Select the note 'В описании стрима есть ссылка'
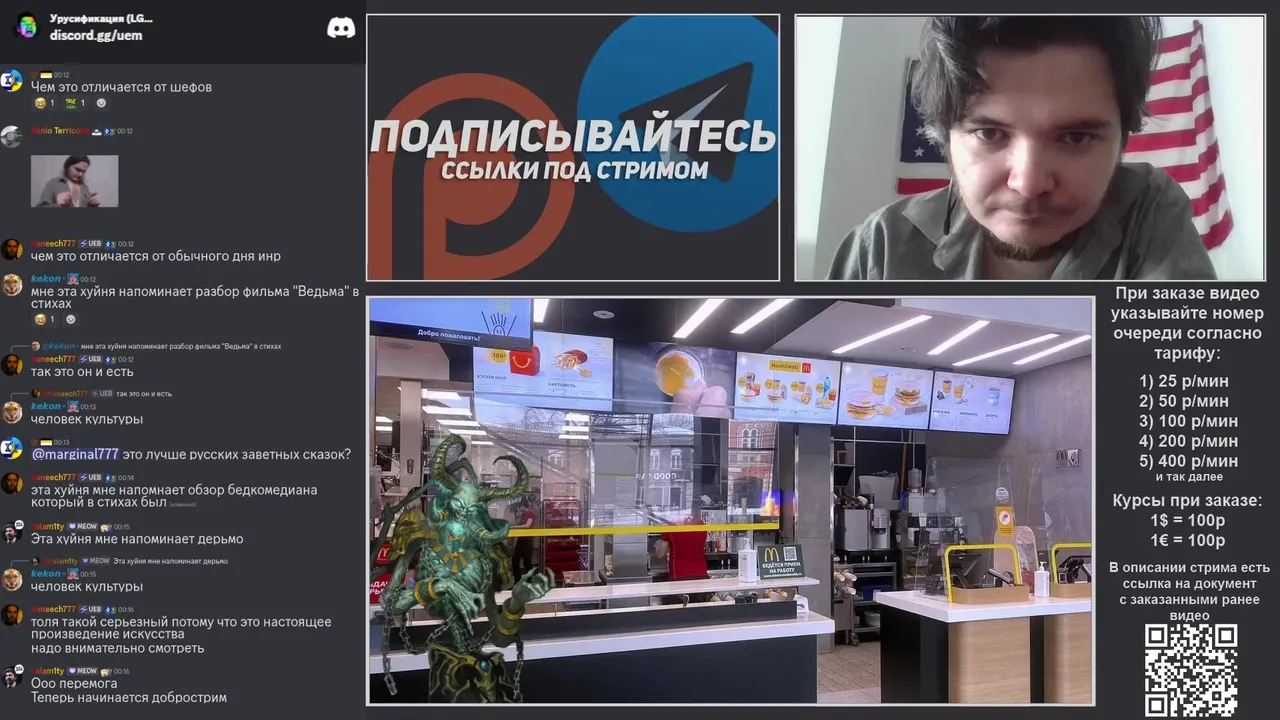 [1190, 575]
